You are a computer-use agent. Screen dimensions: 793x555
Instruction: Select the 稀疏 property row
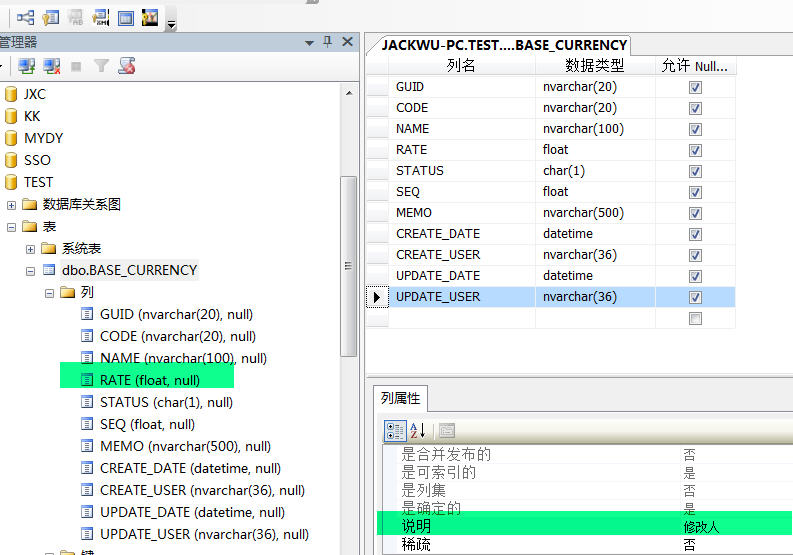pos(587,544)
